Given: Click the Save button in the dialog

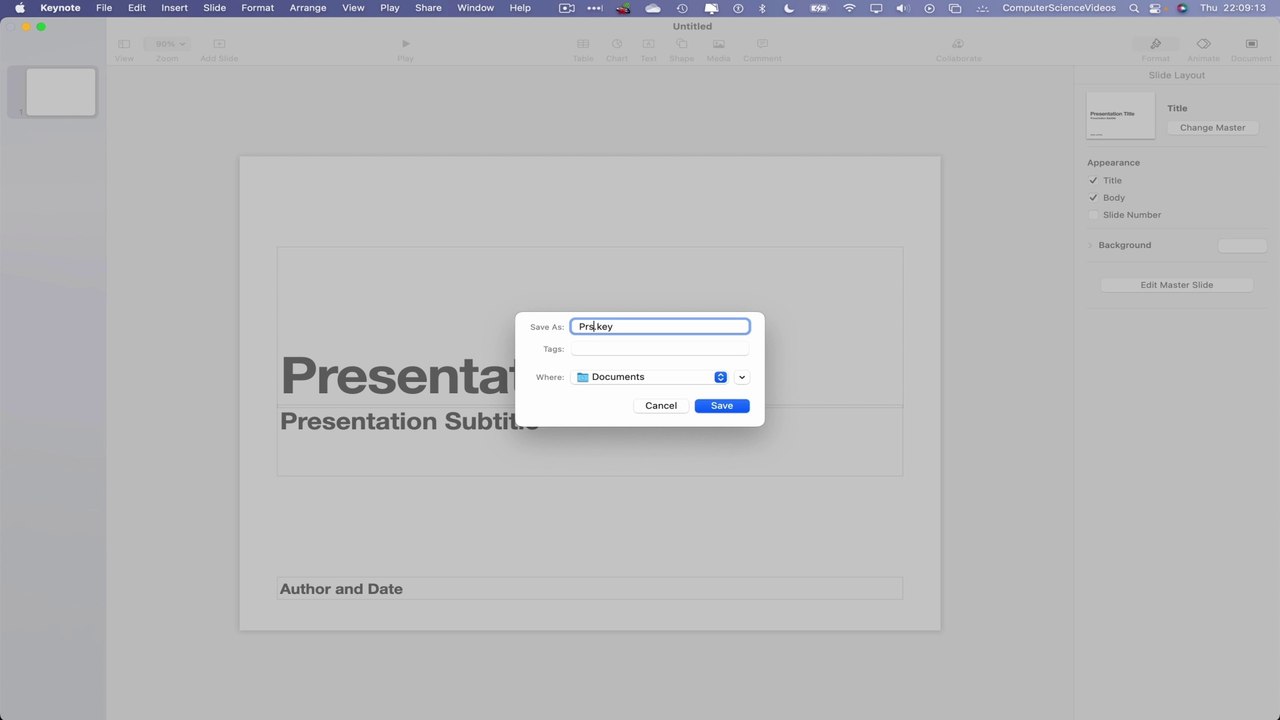Looking at the screenshot, I should [722, 405].
